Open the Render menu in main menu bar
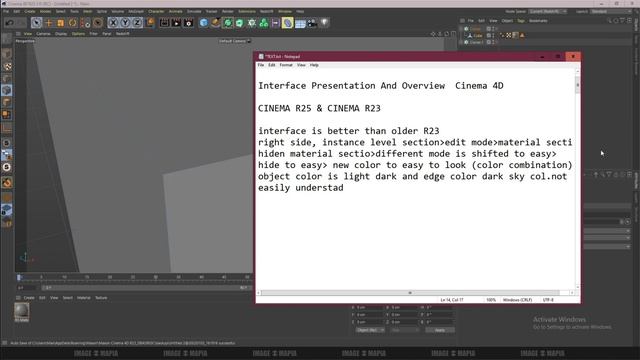This screenshot has height=360, width=640. (x=228, y=11)
